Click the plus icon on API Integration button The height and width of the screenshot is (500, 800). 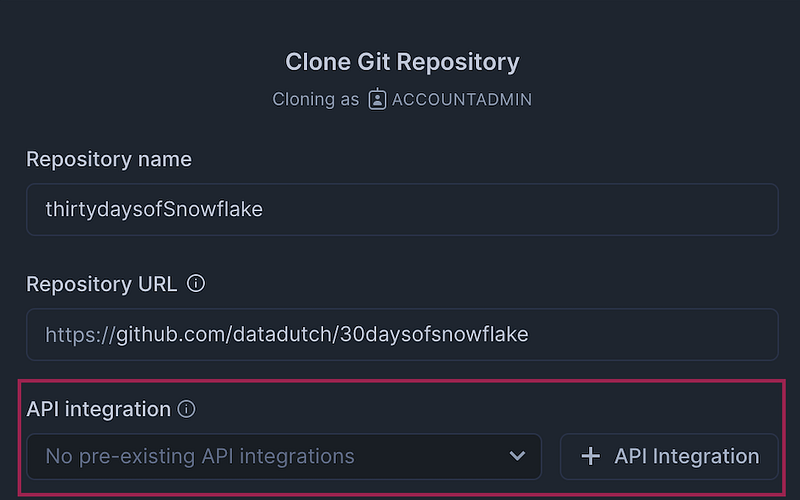click(590, 456)
